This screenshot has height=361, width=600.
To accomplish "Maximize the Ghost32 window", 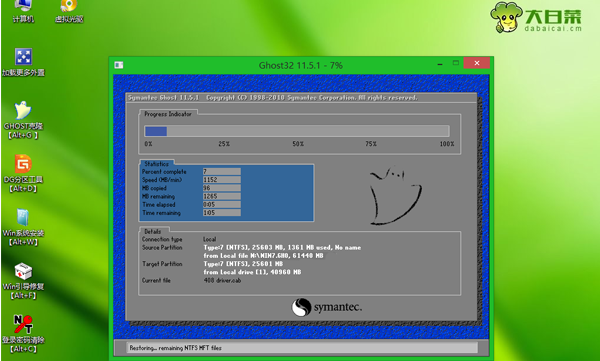I will coord(455,63).
